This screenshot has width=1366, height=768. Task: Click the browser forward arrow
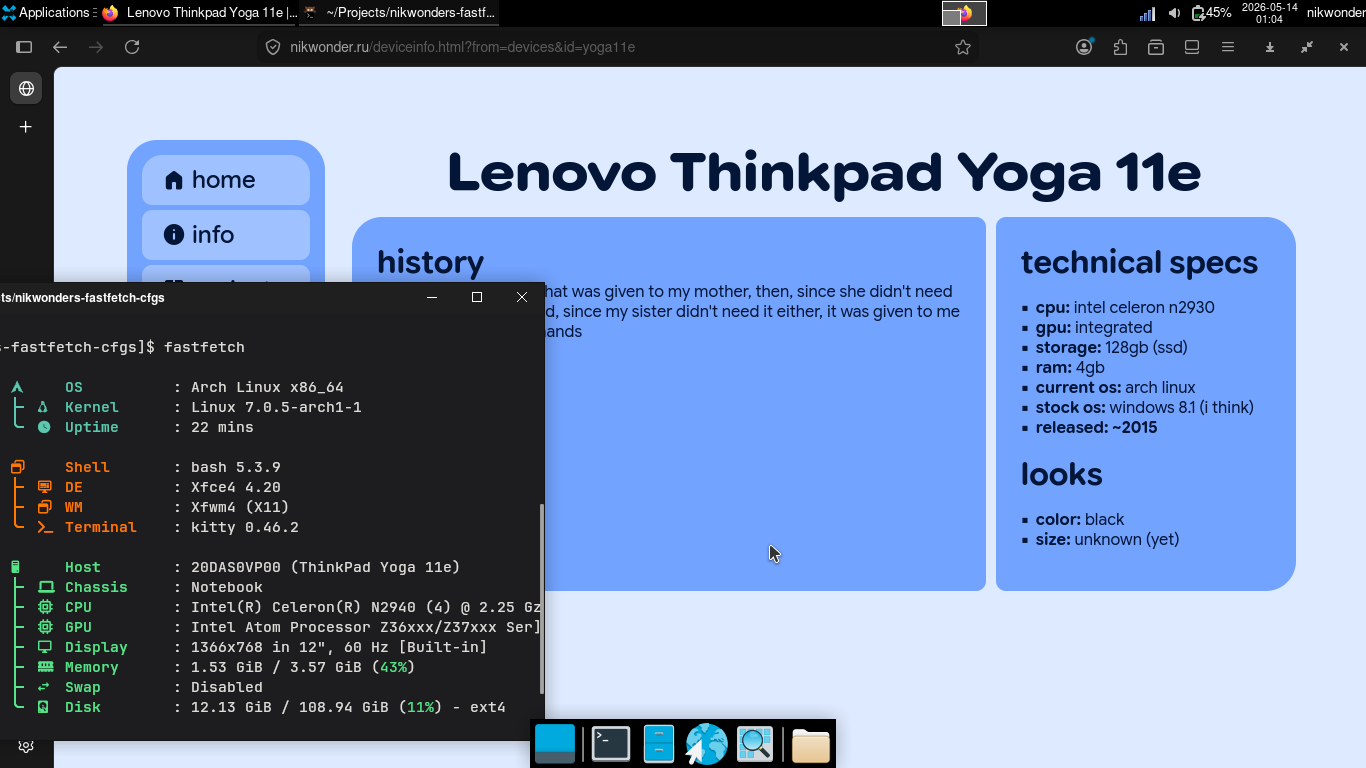96,47
